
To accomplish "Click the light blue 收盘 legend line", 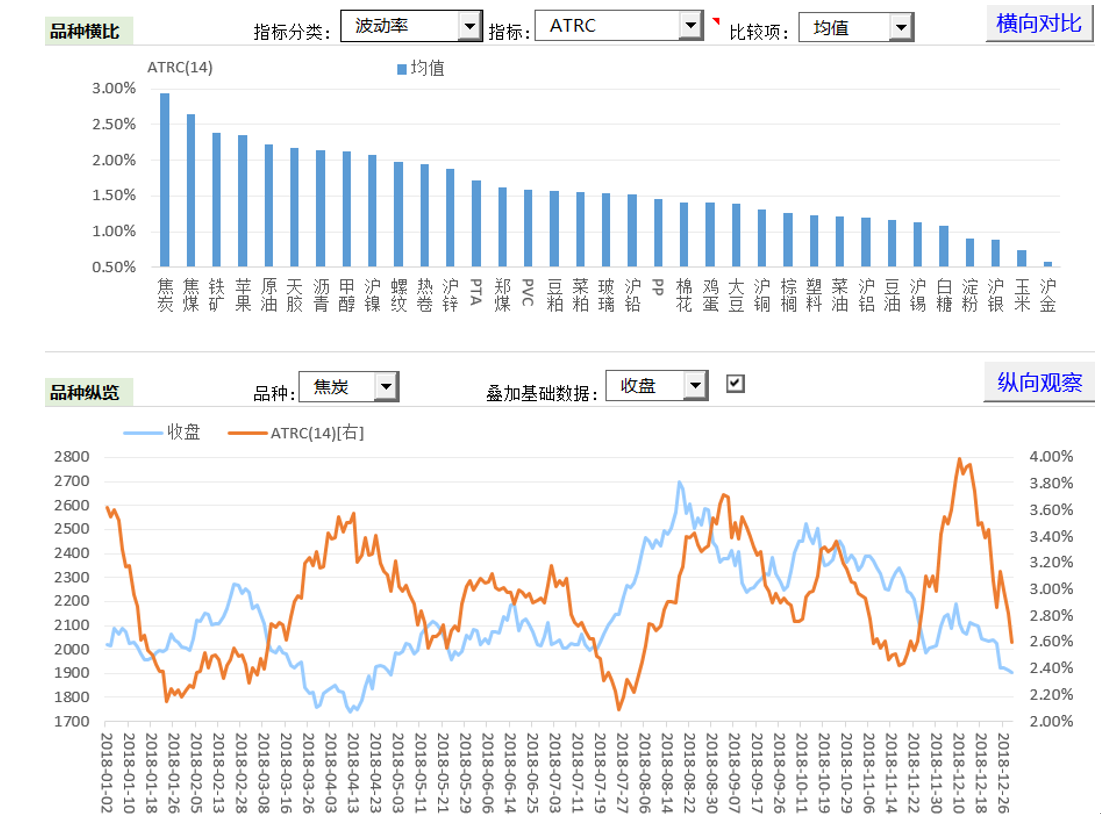I will pyautogui.click(x=143, y=433).
